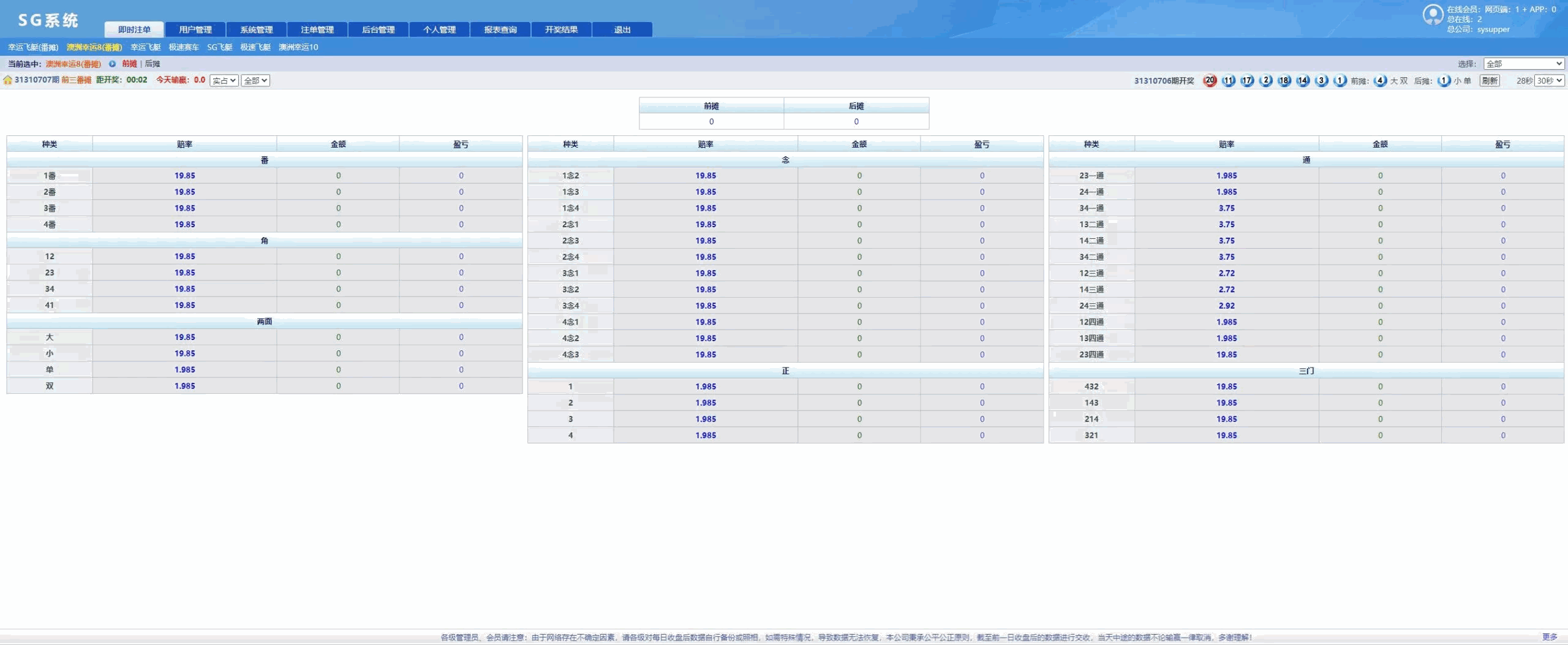1568x645 pixels.
Task: Expand the 选择 dropdown at top right
Action: [x=1523, y=64]
